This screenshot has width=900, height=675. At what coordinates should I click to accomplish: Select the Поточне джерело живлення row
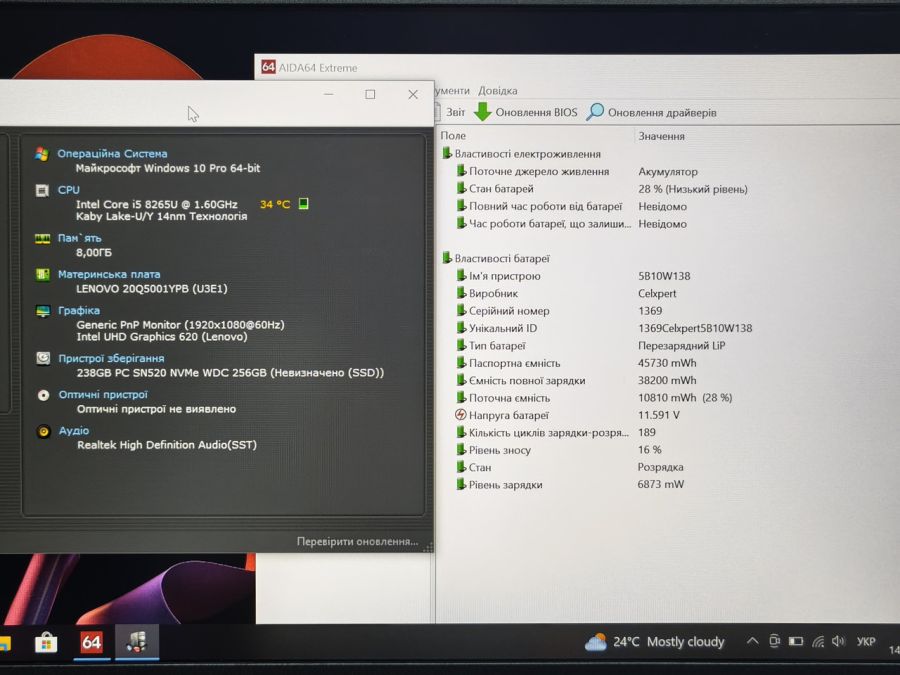(x=577, y=171)
